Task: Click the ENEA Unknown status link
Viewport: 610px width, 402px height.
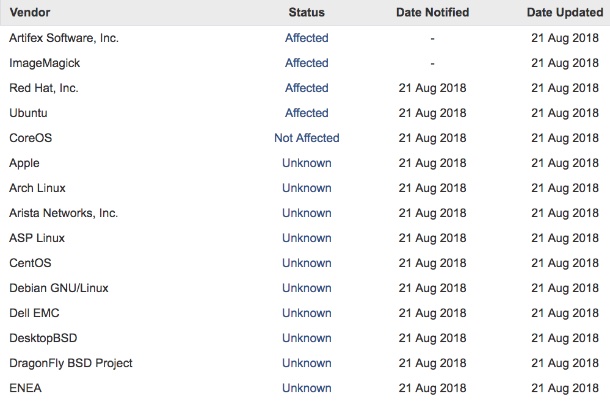Action: (x=307, y=388)
